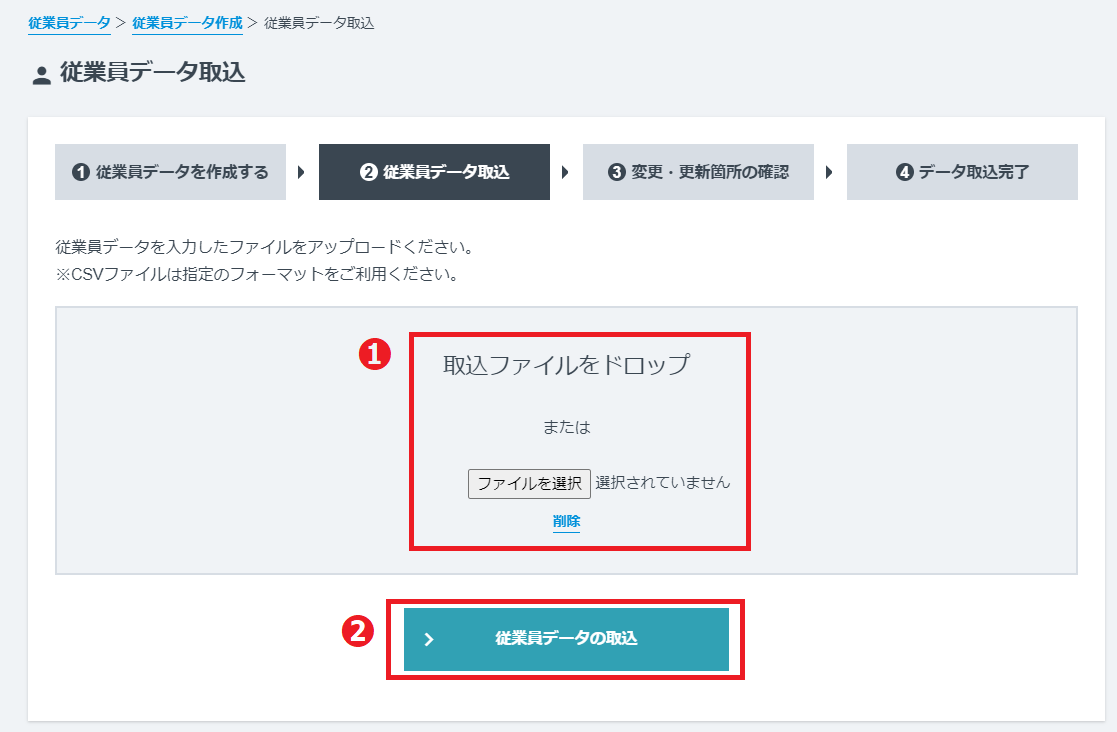Click the 削除 link below the file selector
This screenshot has height=732, width=1117.
coord(566,520)
